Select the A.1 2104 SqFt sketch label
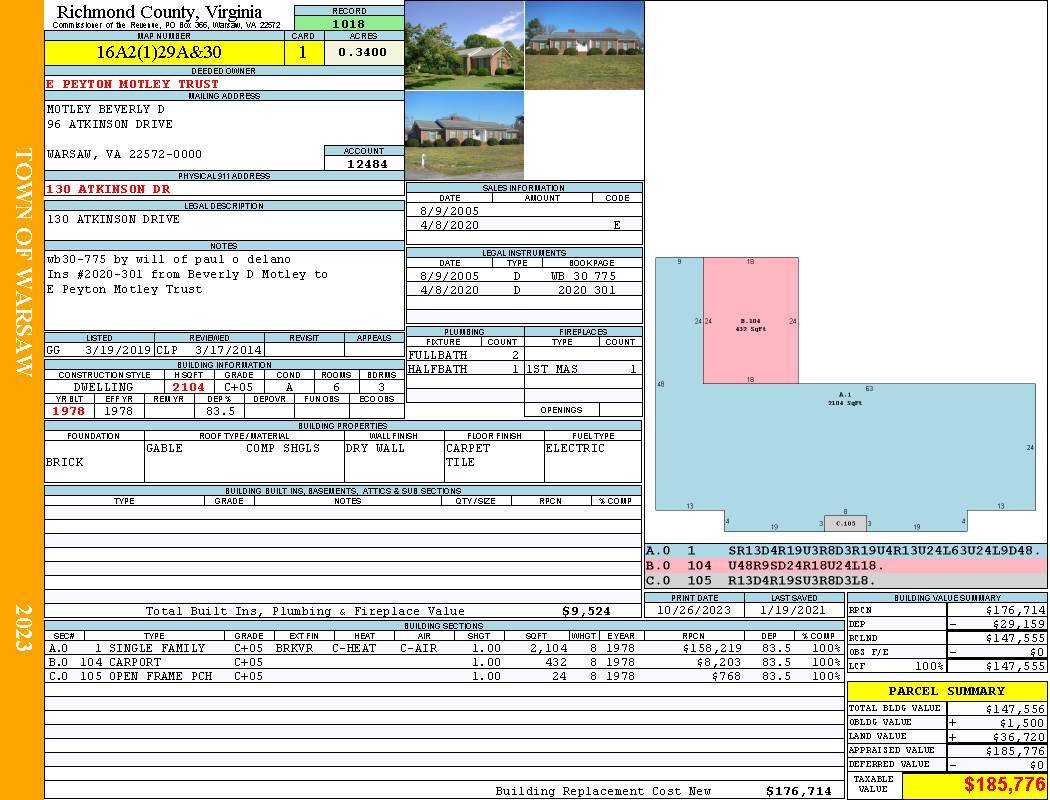Viewport: 1050px width, 800px height. click(x=845, y=399)
